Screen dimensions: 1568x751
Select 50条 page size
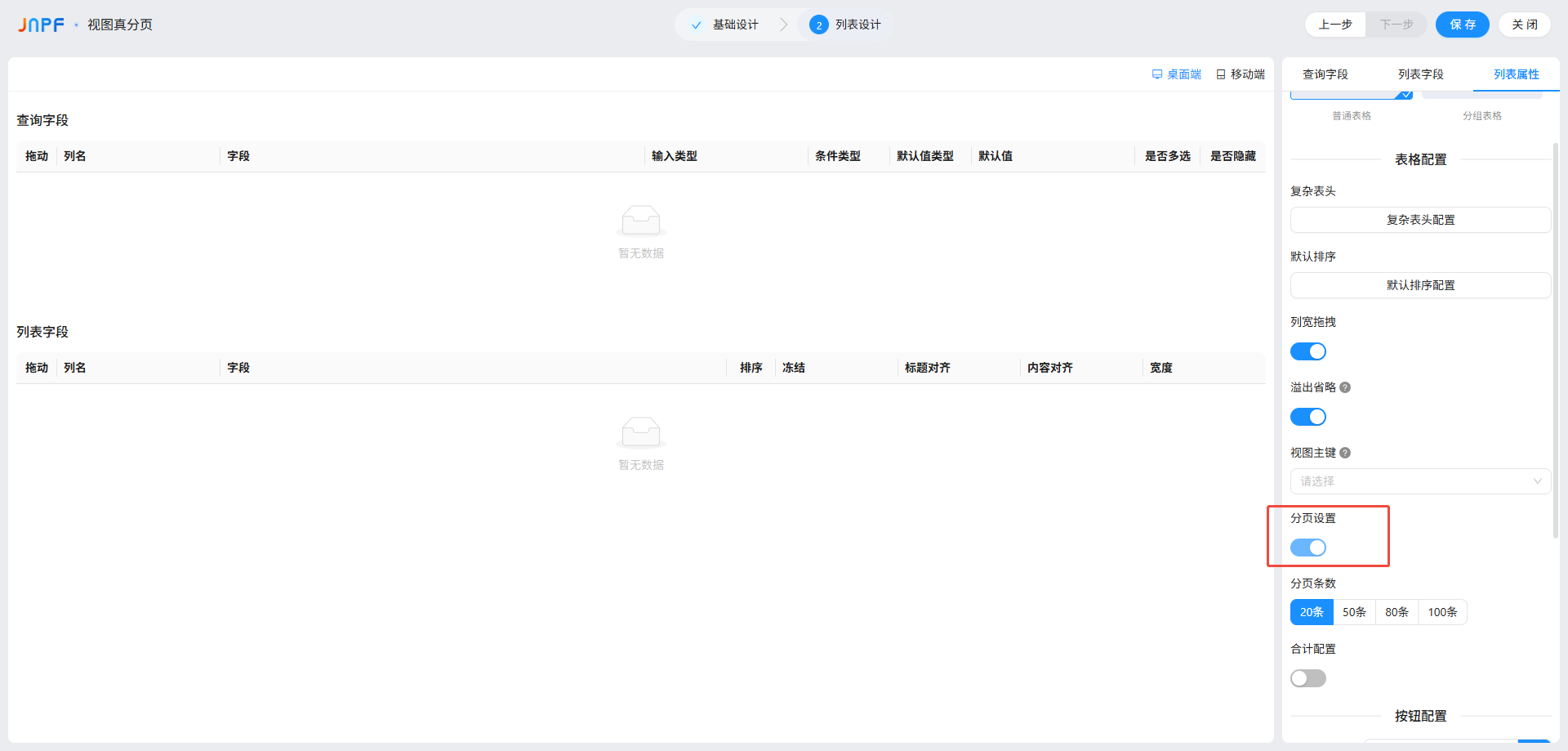pyautogui.click(x=1354, y=612)
